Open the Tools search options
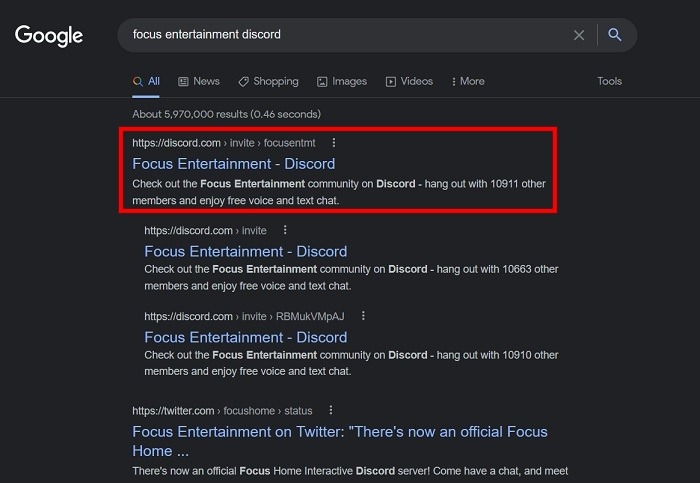 pos(609,81)
